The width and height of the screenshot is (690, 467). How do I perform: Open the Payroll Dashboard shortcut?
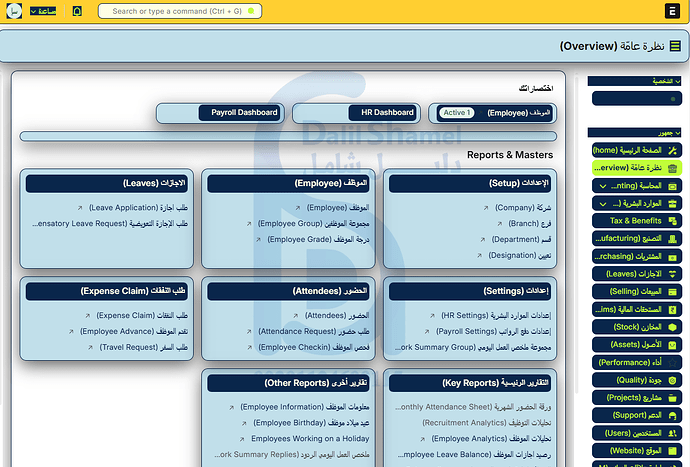pos(220,113)
